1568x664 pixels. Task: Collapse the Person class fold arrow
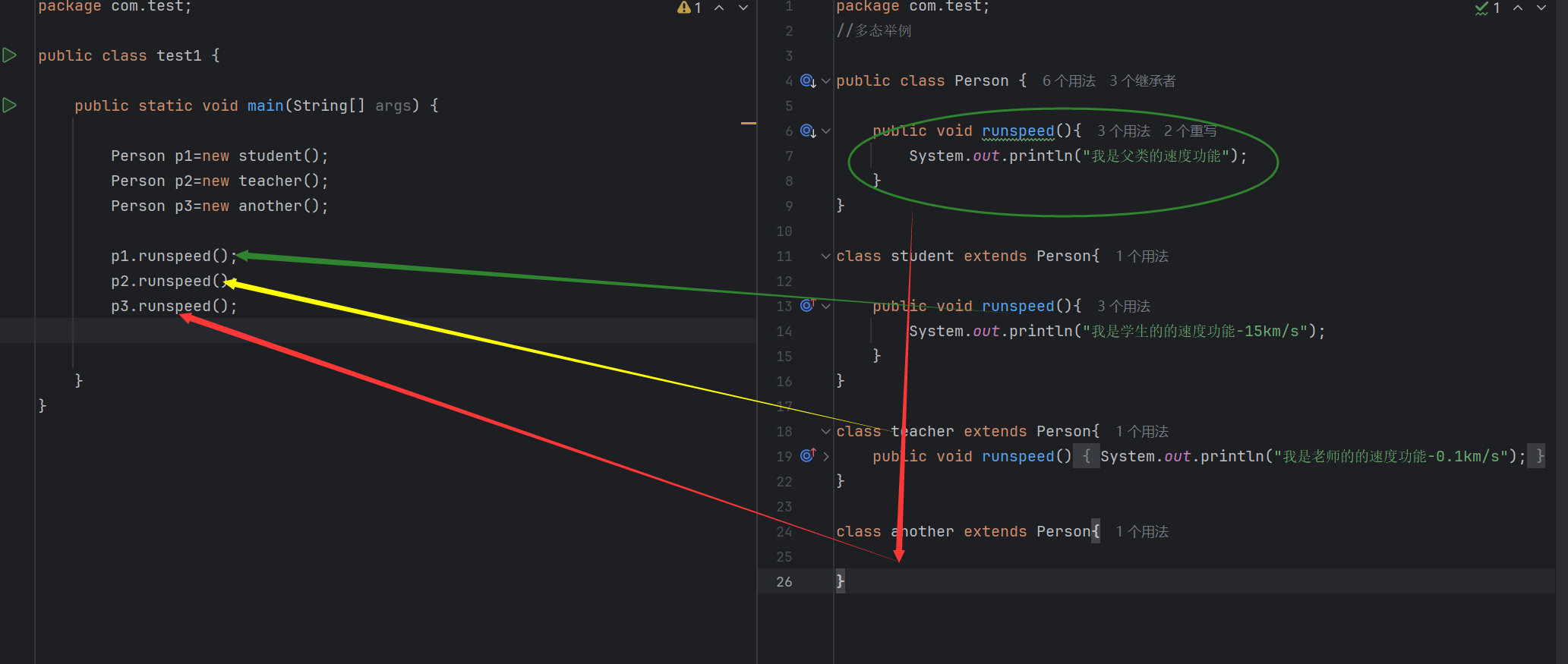(826, 81)
